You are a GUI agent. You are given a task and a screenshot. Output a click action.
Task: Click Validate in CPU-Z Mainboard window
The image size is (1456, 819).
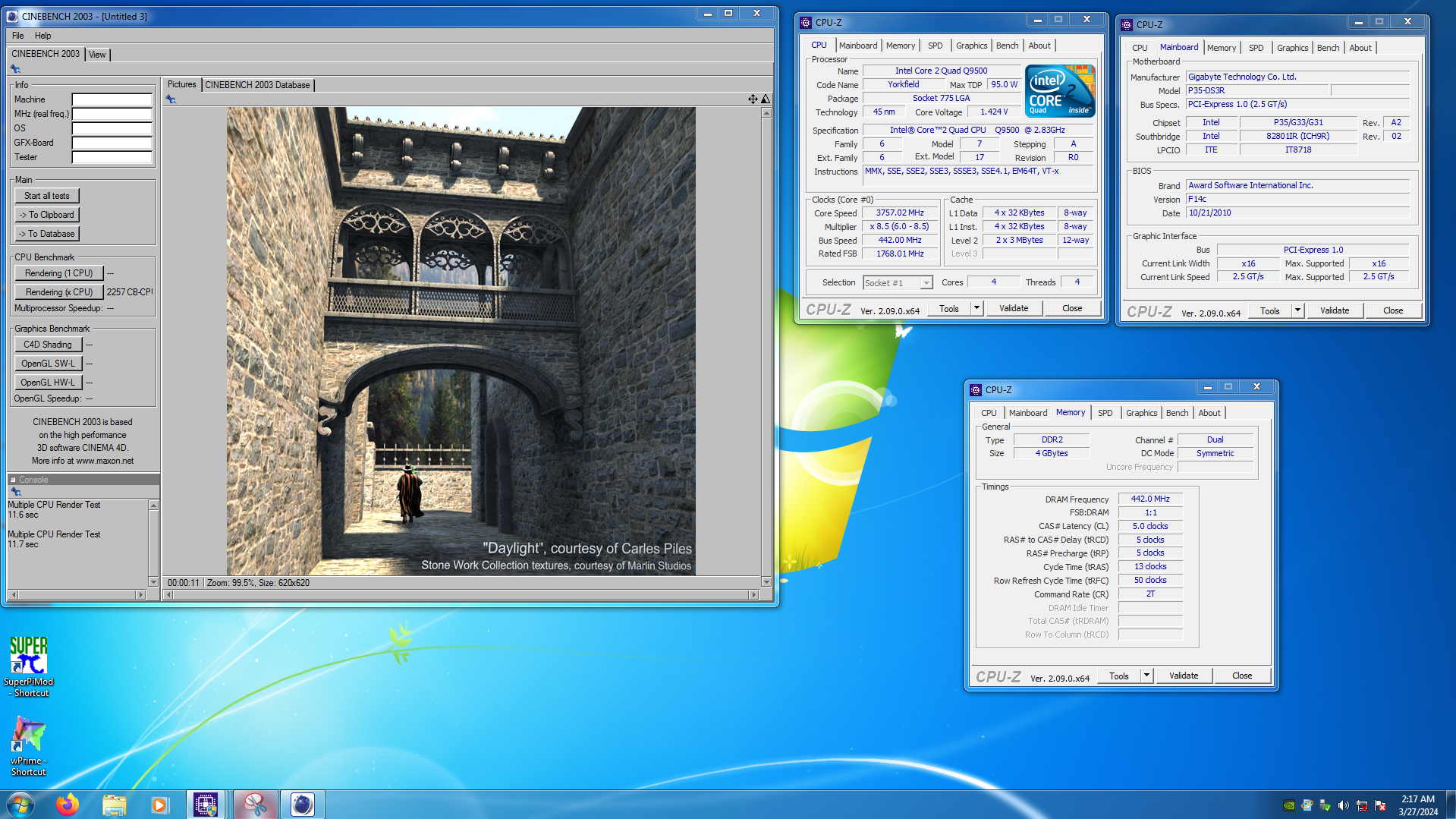click(x=1335, y=310)
